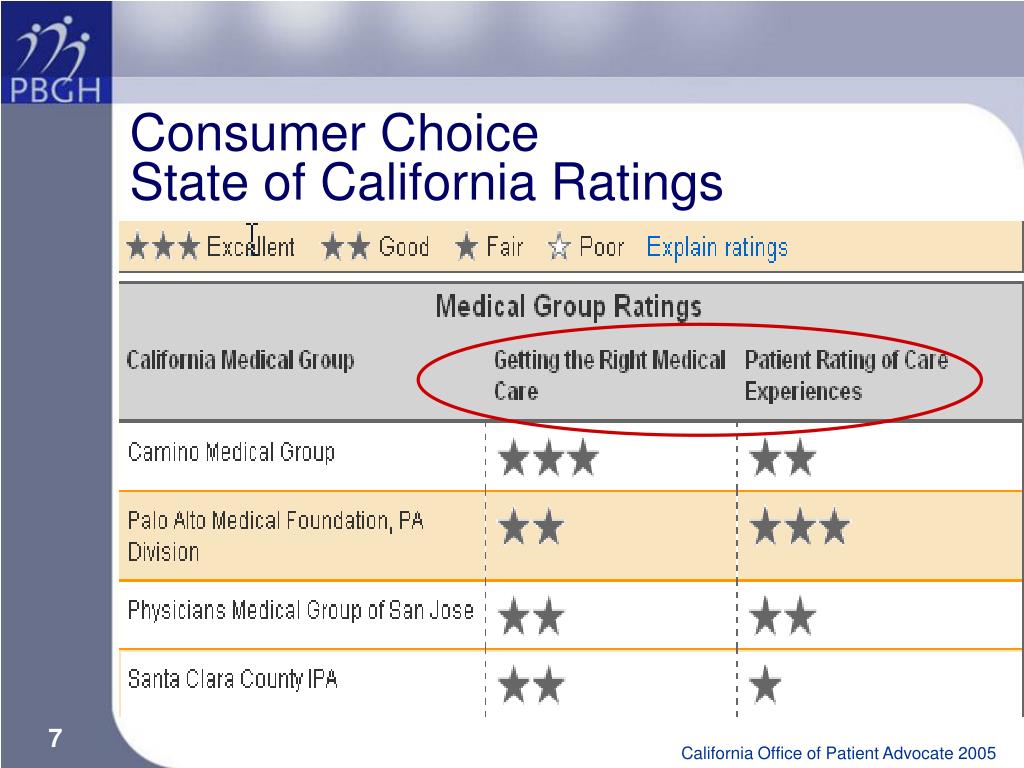Image resolution: width=1024 pixels, height=768 pixels.
Task: Click the slide number 7
Action: point(56,739)
